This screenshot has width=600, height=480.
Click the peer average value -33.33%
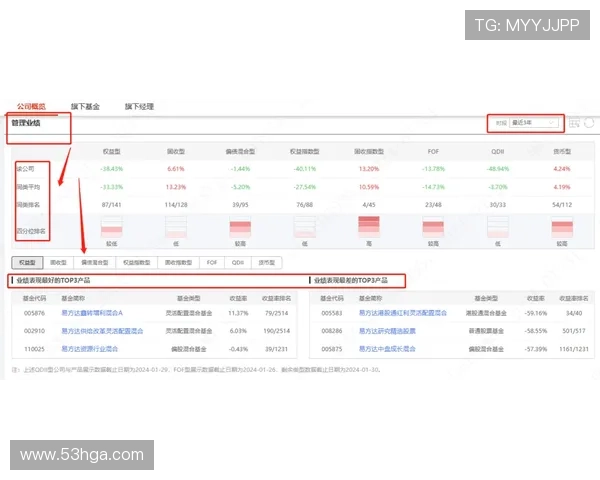pos(112,187)
